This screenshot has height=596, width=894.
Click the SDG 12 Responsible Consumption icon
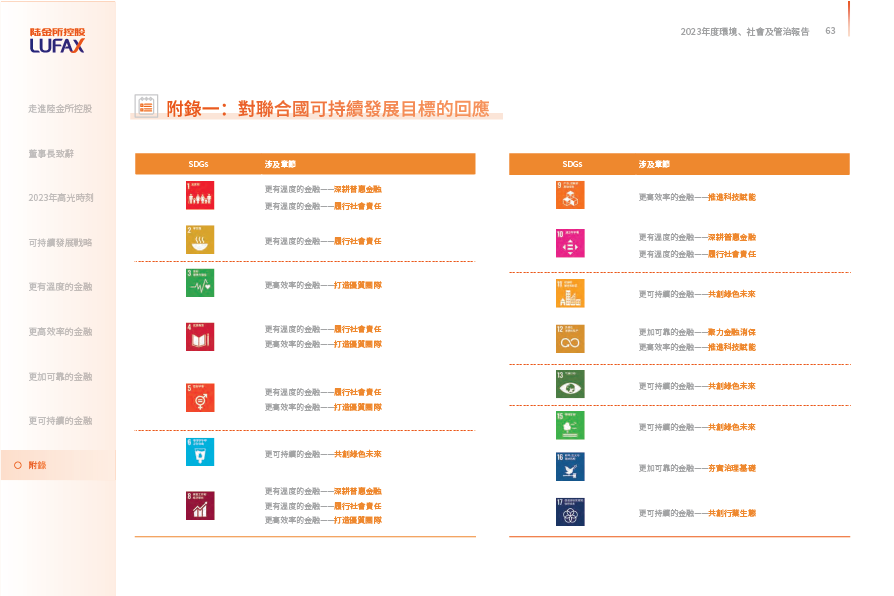point(570,339)
